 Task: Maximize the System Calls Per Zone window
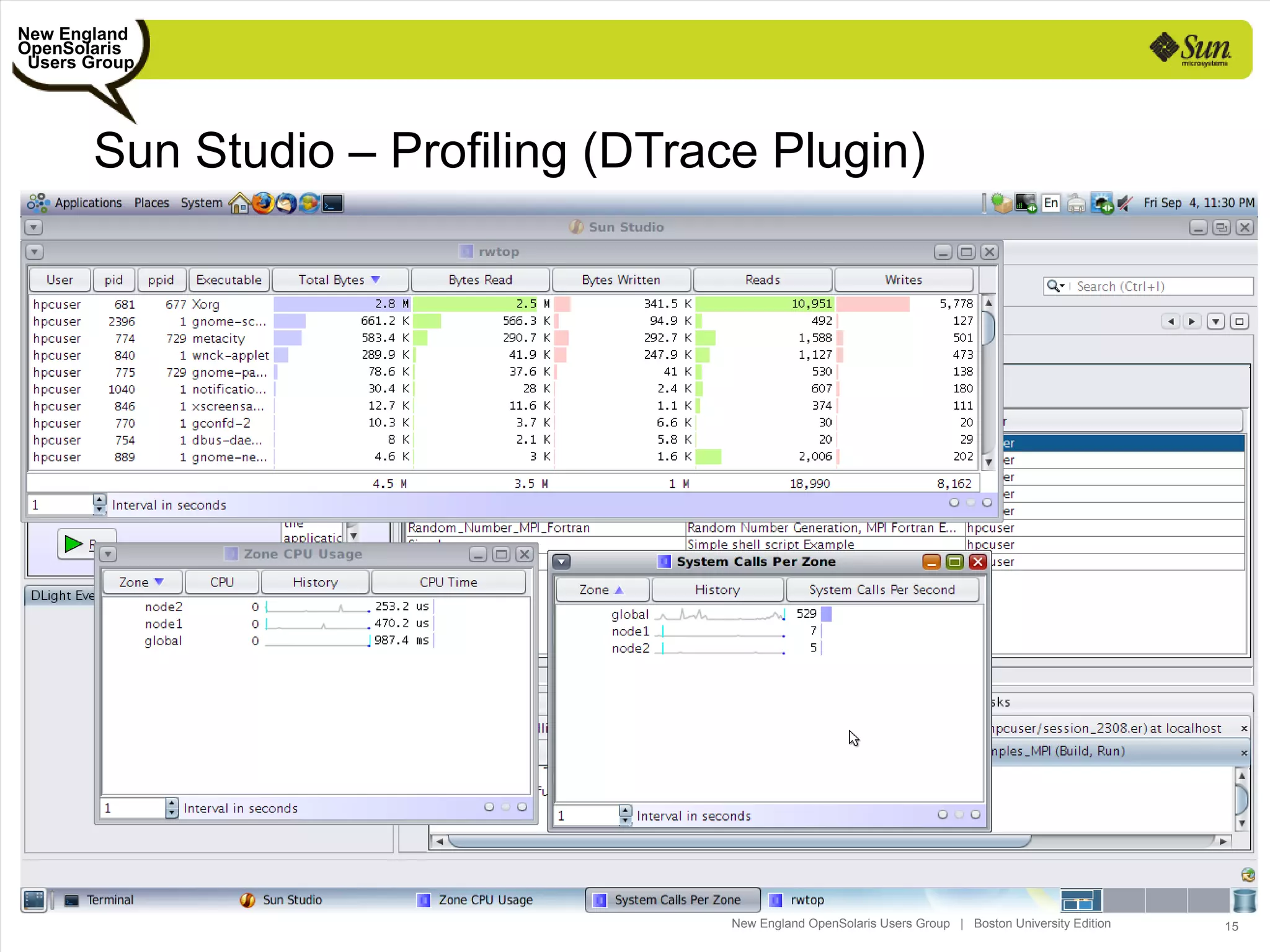coord(955,562)
